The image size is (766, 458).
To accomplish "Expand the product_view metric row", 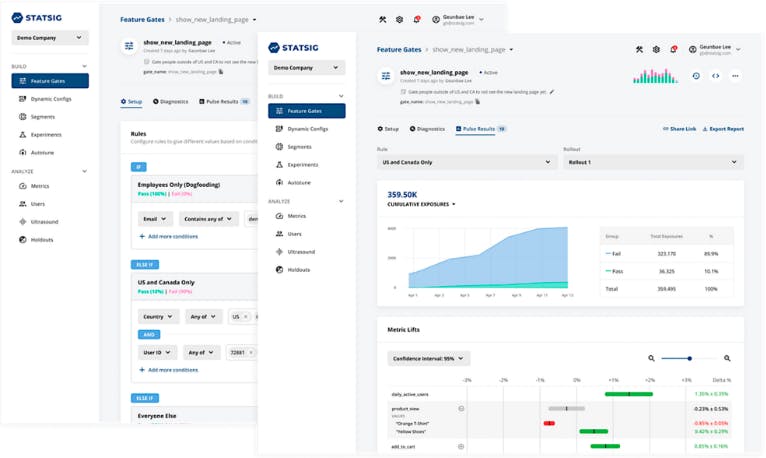I will point(461,408).
